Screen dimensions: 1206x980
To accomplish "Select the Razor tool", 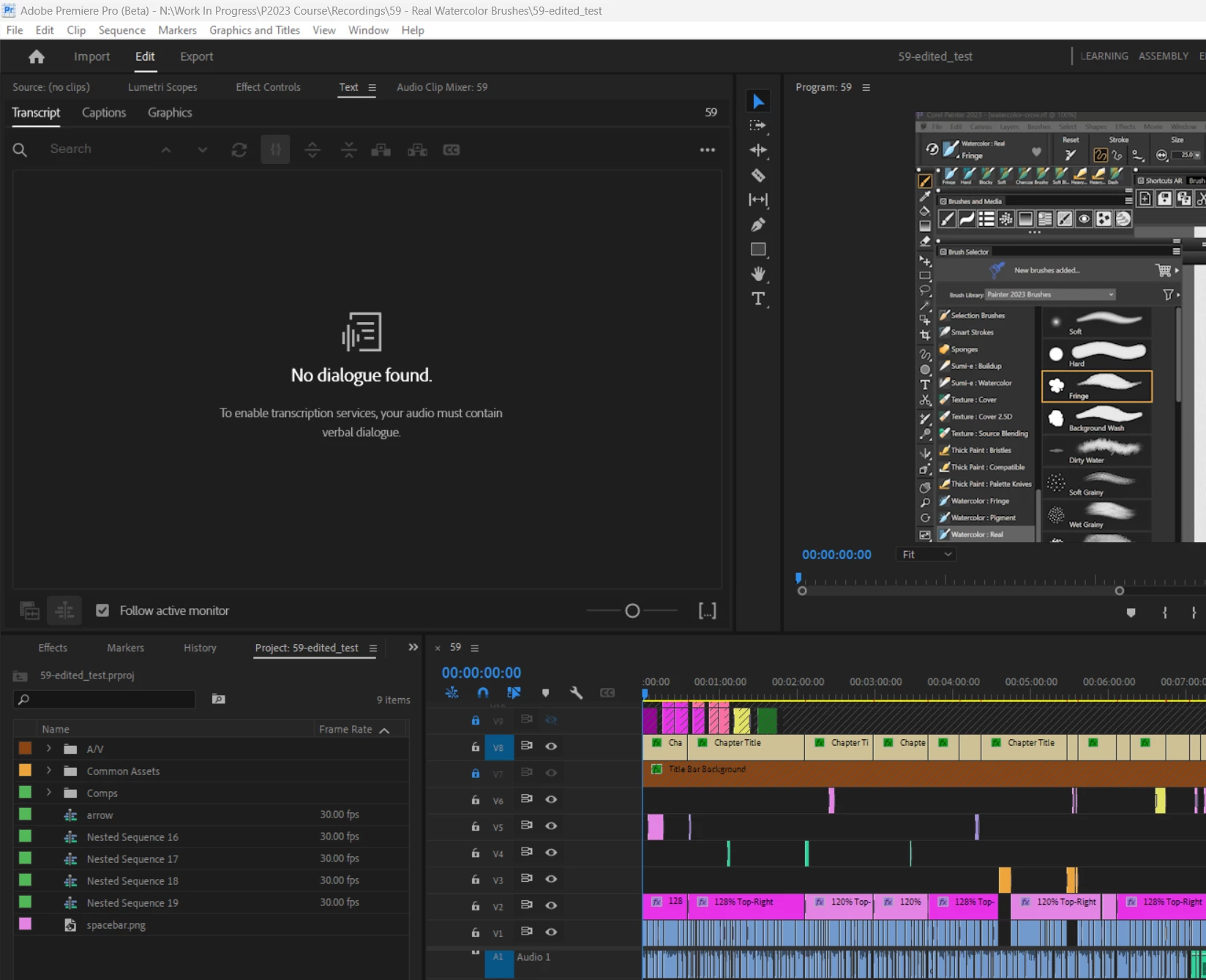I will (758, 175).
